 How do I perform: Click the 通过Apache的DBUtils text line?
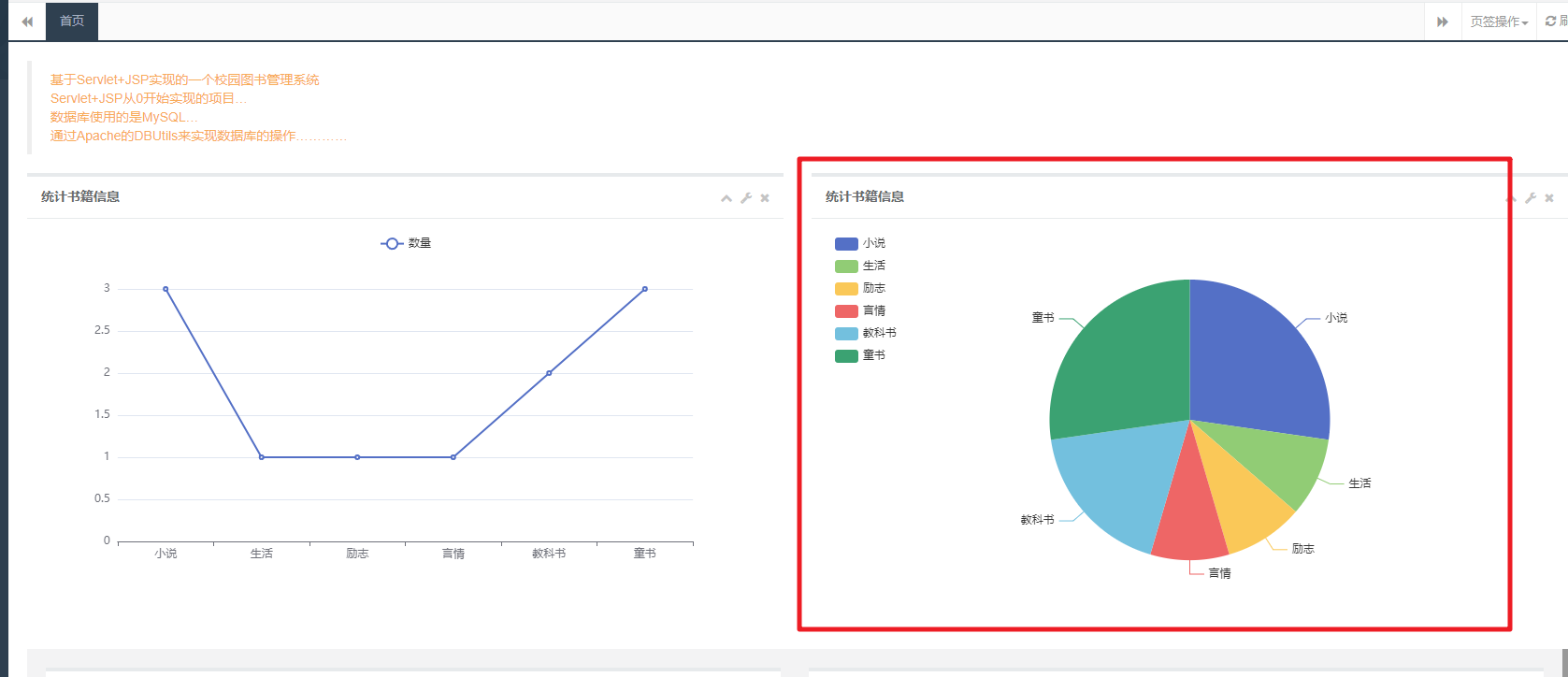[198, 137]
